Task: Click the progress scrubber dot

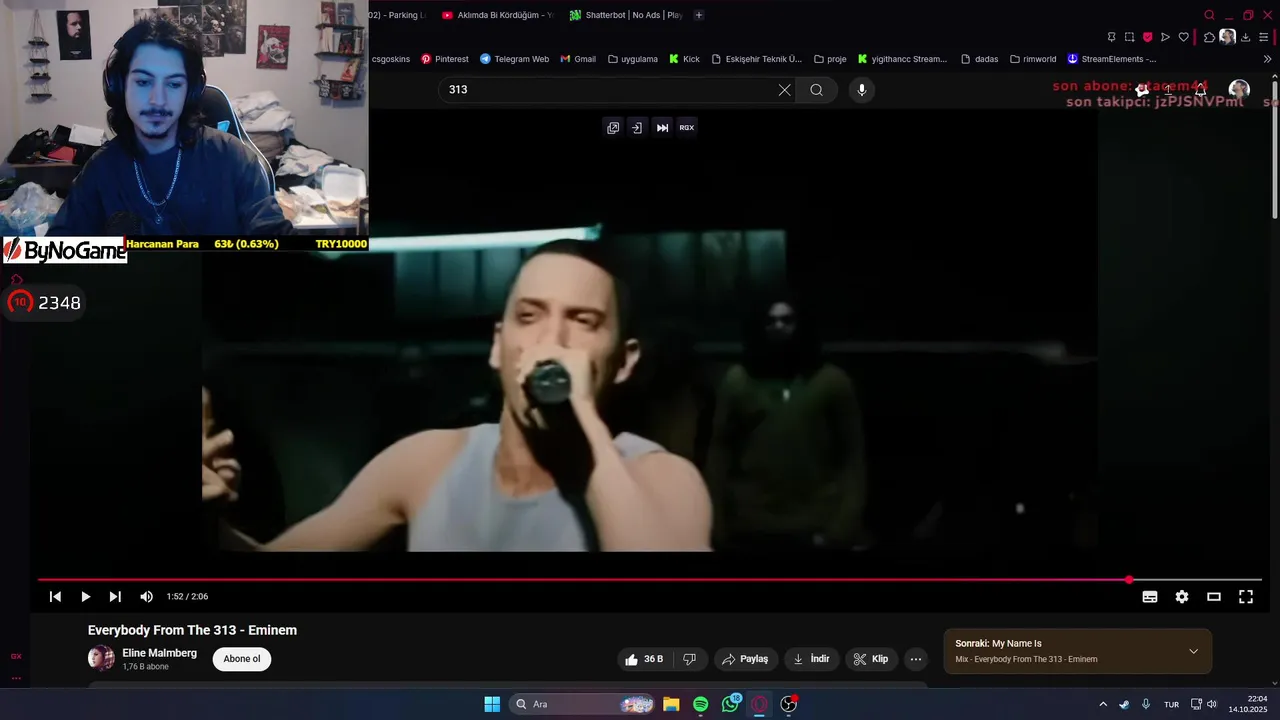Action: coord(1129,580)
